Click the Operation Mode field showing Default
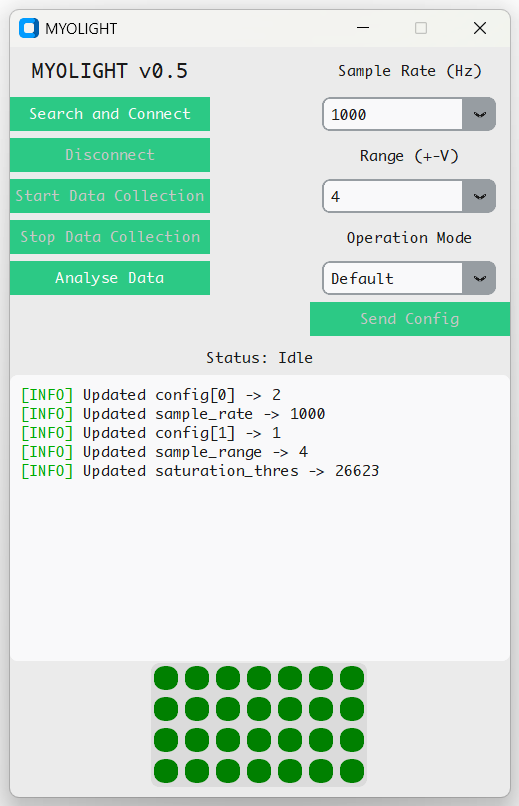 [x=393, y=279]
